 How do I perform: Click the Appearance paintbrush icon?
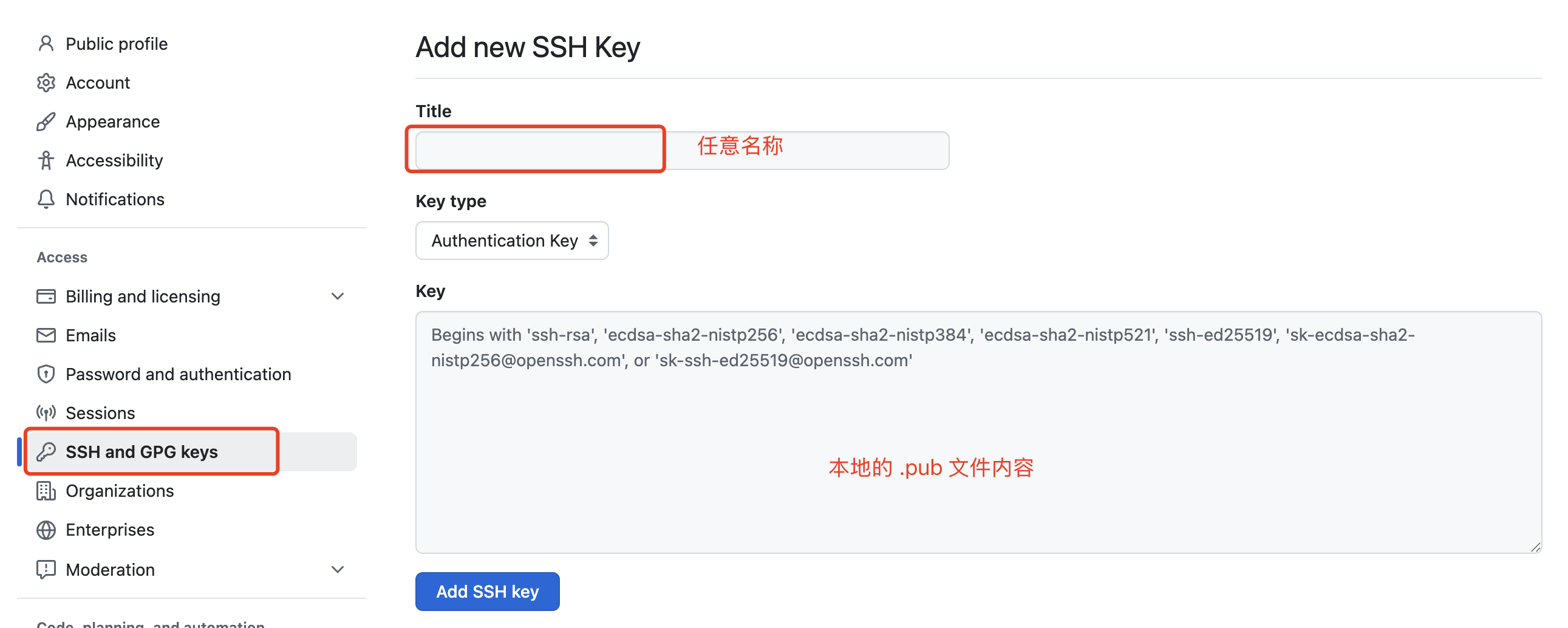point(46,121)
